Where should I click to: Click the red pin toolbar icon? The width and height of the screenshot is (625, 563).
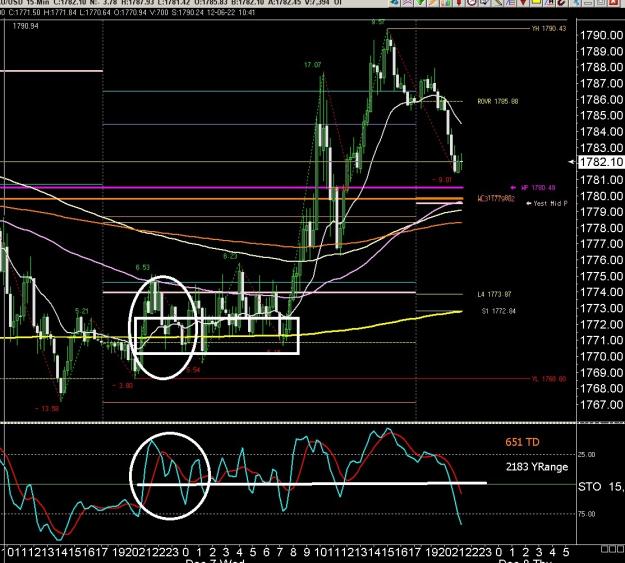point(459,3)
